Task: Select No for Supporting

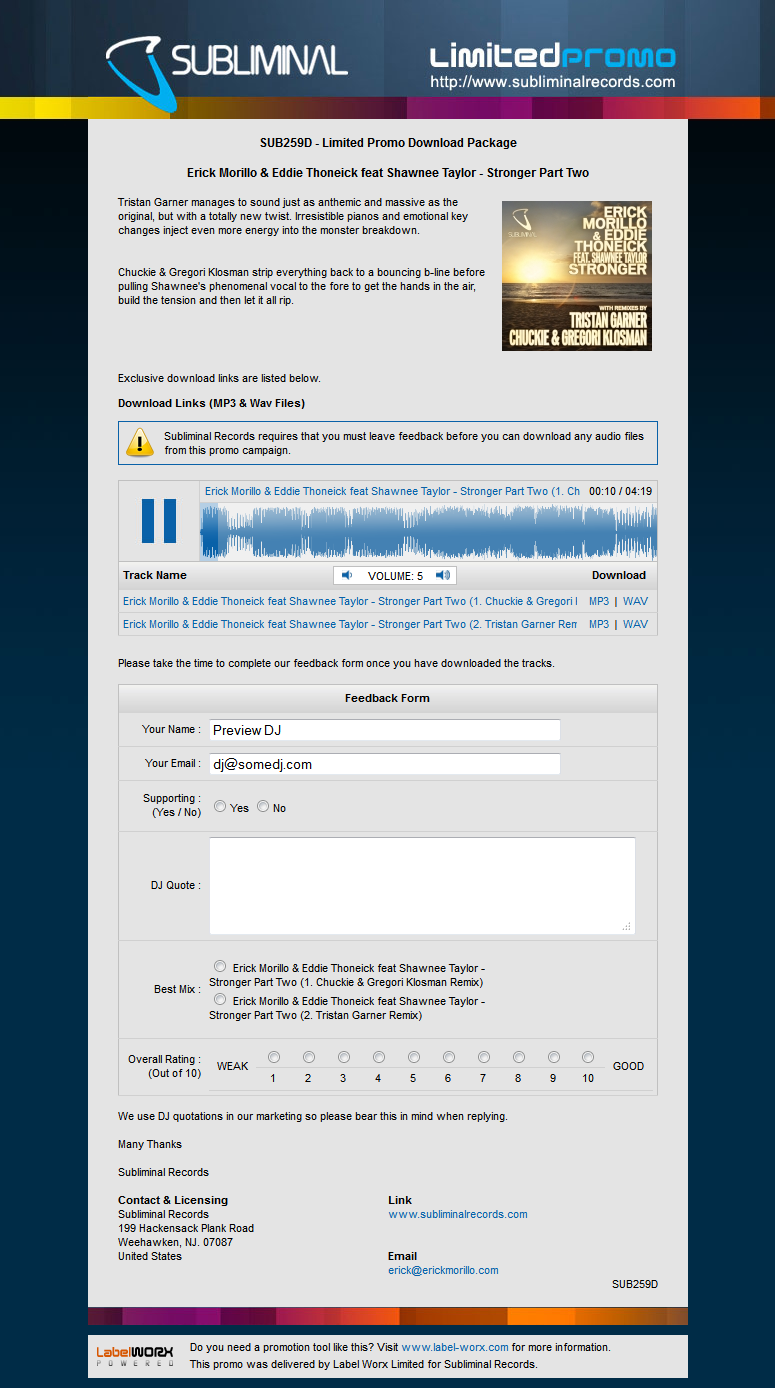Action: coord(263,806)
